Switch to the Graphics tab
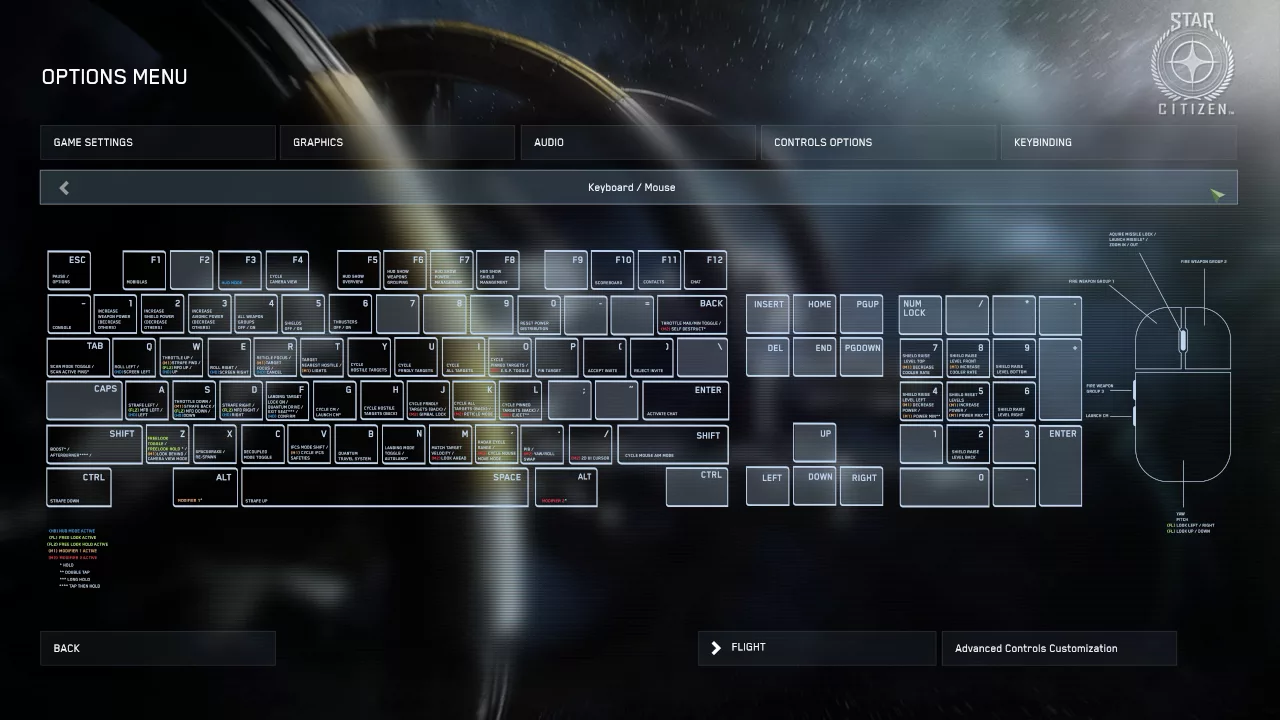1280x720 pixels. pos(397,142)
